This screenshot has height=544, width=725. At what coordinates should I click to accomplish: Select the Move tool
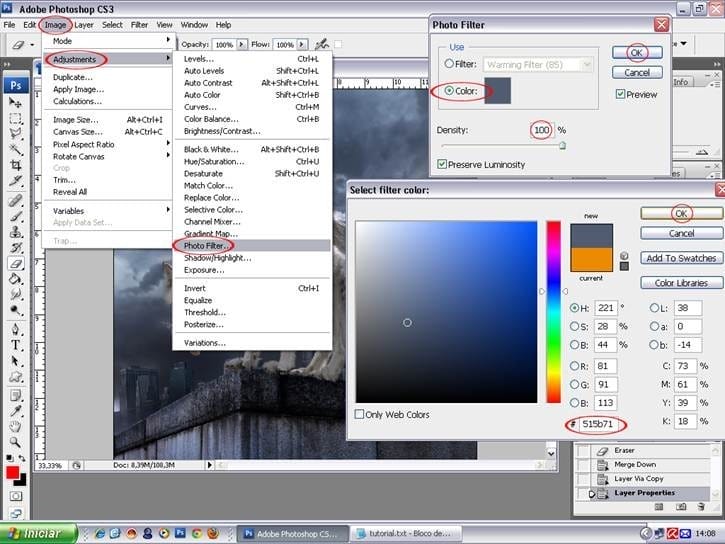pyautogui.click(x=15, y=102)
